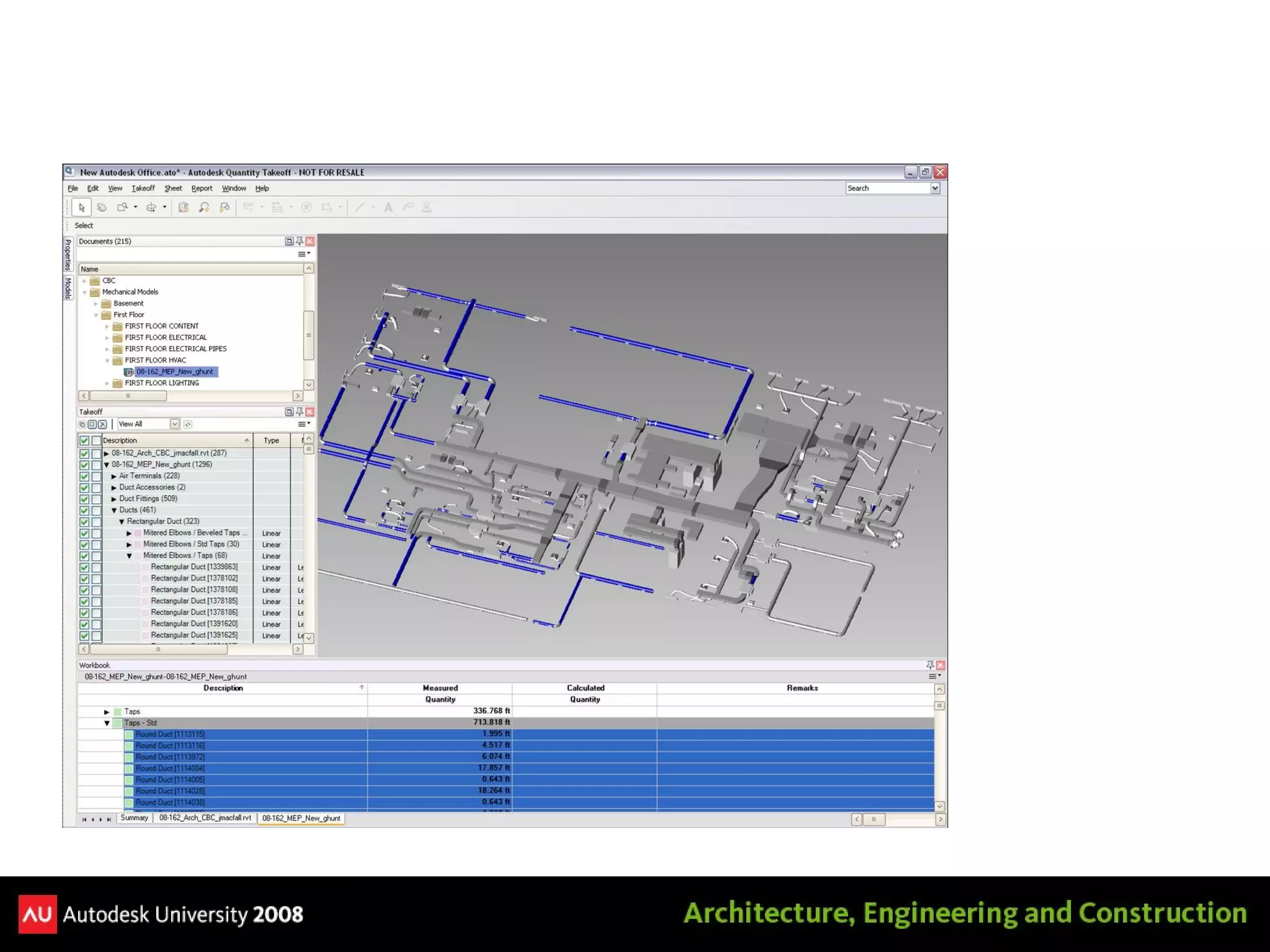Collapse the Taps - Std workbook group
This screenshot has height=952, width=1270.
click(x=107, y=723)
